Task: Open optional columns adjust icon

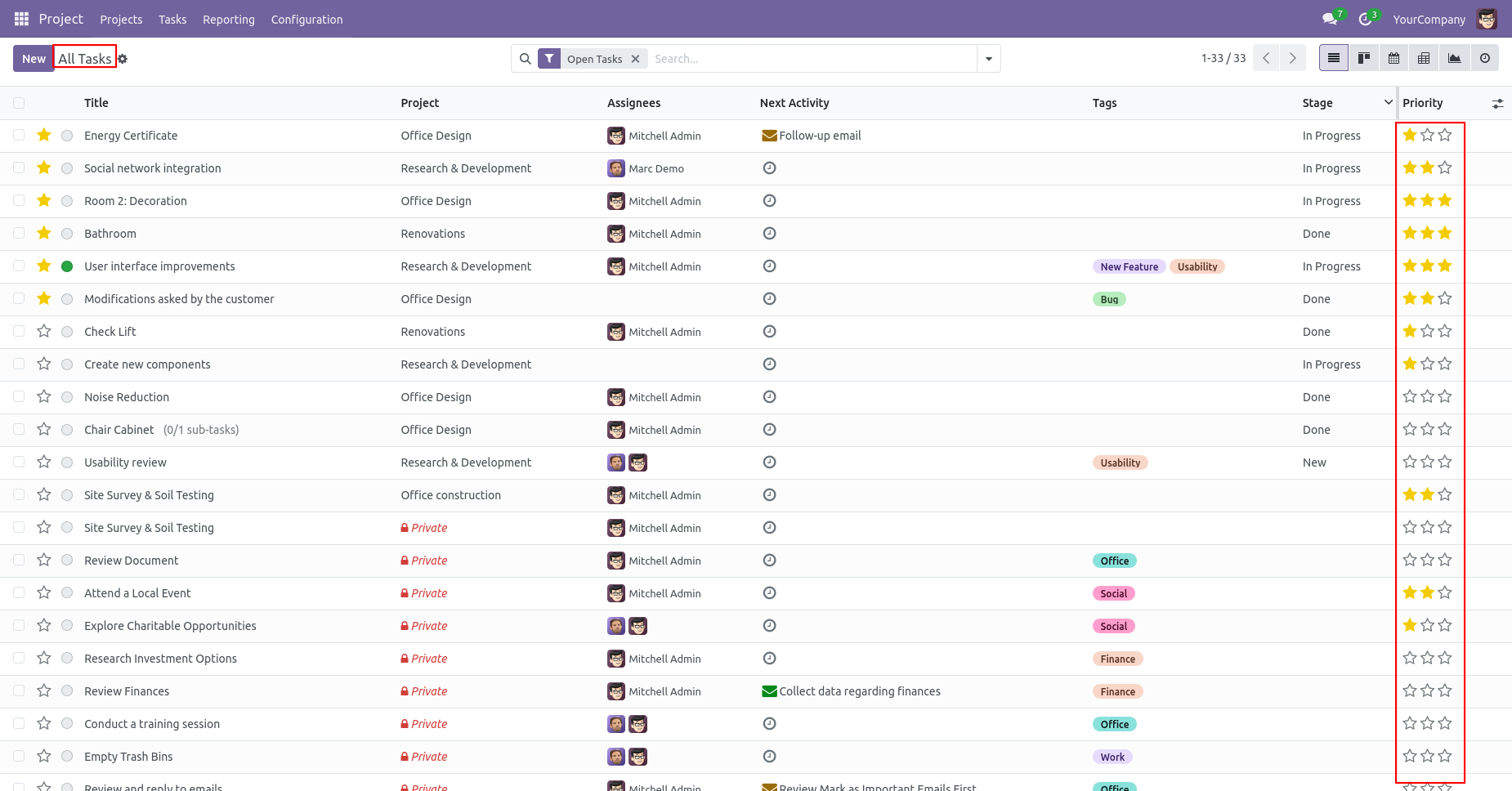Action: tap(1497, 104)
